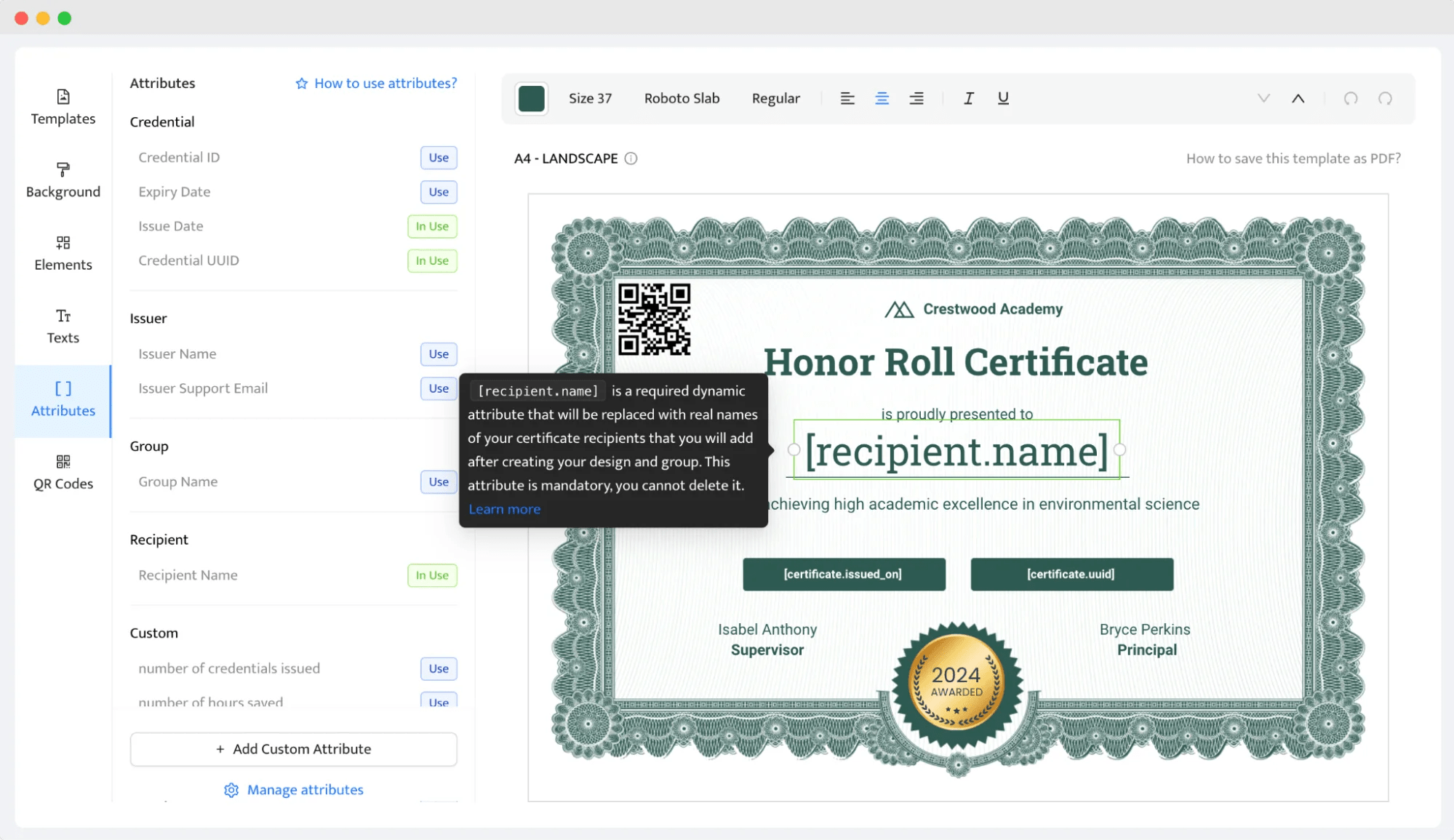Viewport: 1454px width, 840px height.
Task: Click Add Custom Attribute button
Action: click(x=294, y=749)
